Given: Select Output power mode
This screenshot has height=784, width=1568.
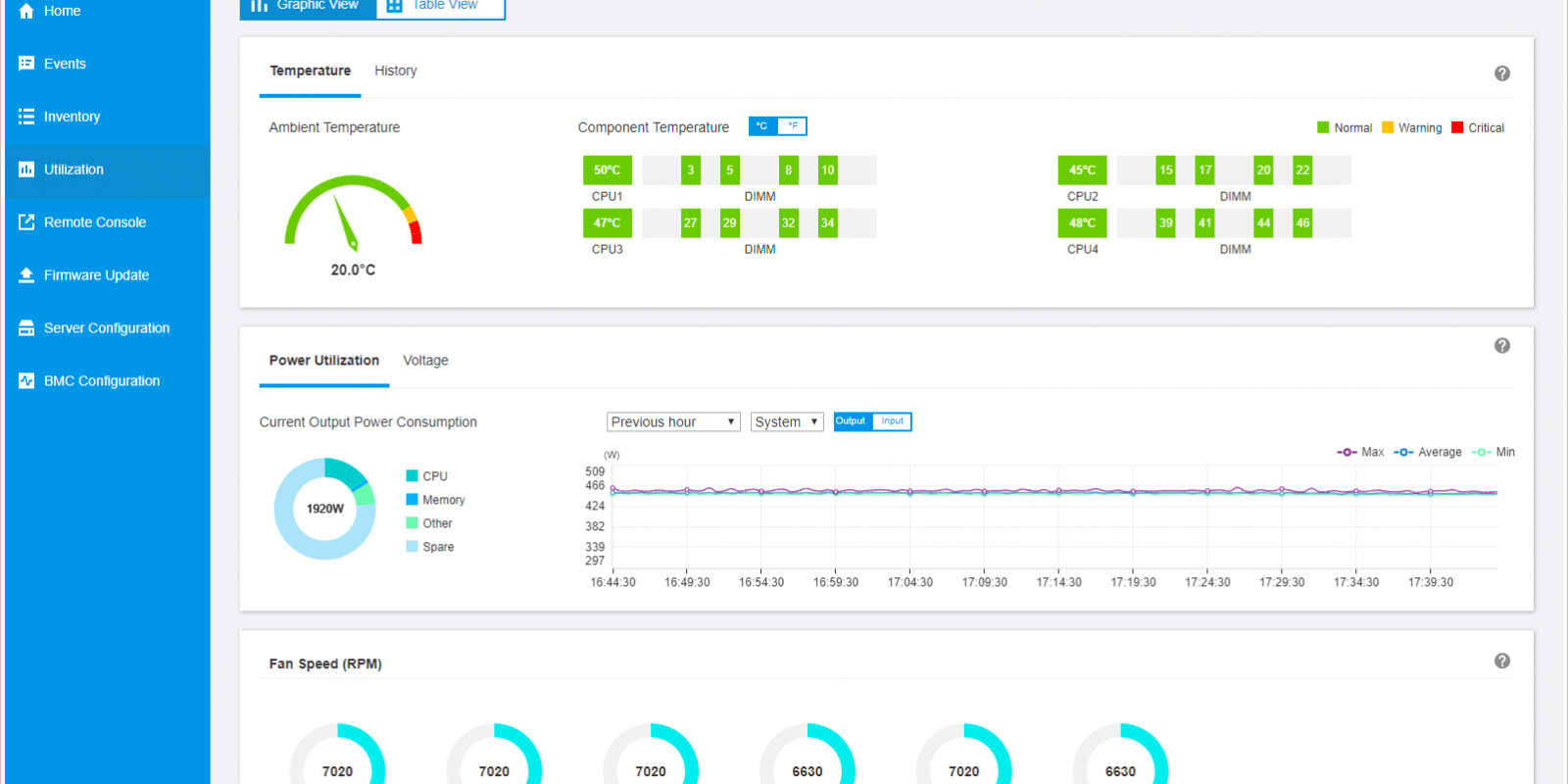Looking at the screenshot, I should coord(851,421).
